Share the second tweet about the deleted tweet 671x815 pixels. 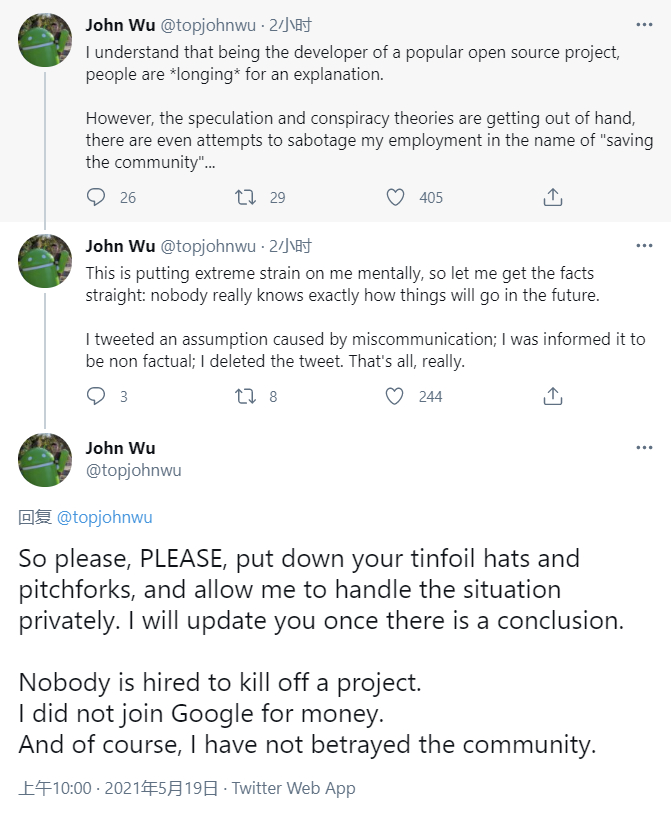point(552,396)
